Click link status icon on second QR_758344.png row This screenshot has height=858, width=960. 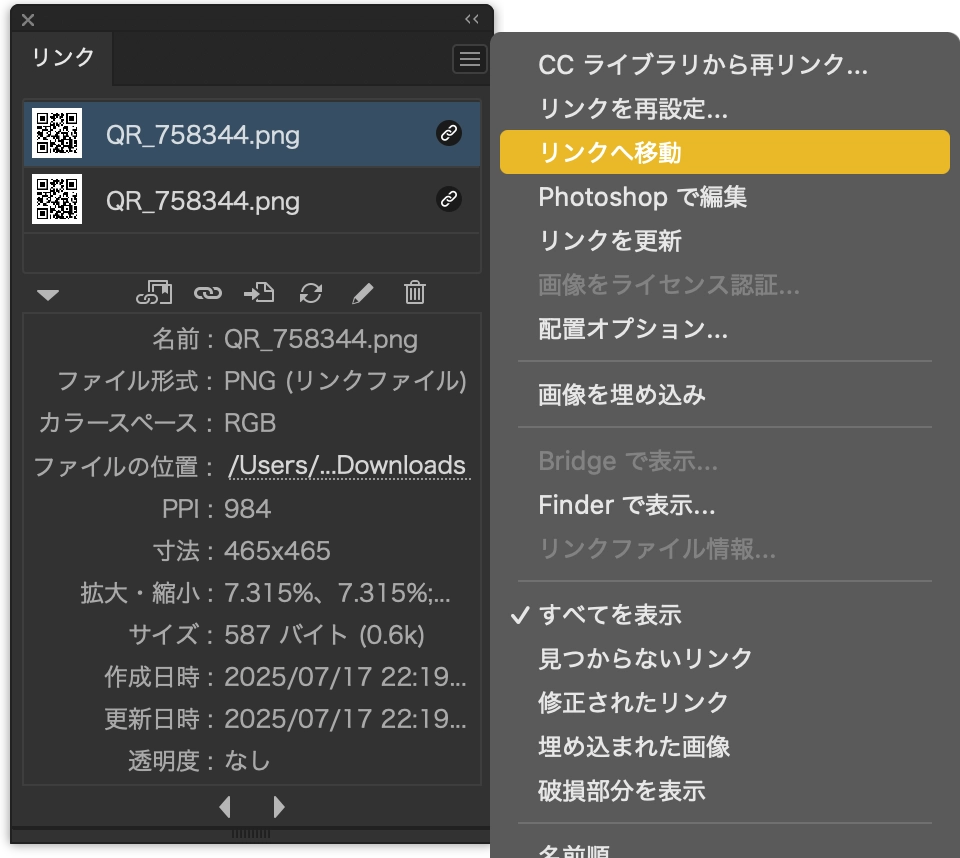[449, 199]
